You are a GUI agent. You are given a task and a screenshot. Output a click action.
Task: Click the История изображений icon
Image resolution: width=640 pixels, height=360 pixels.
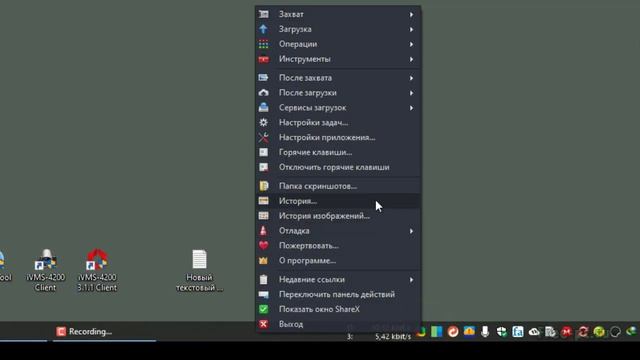tap(264, 216)
